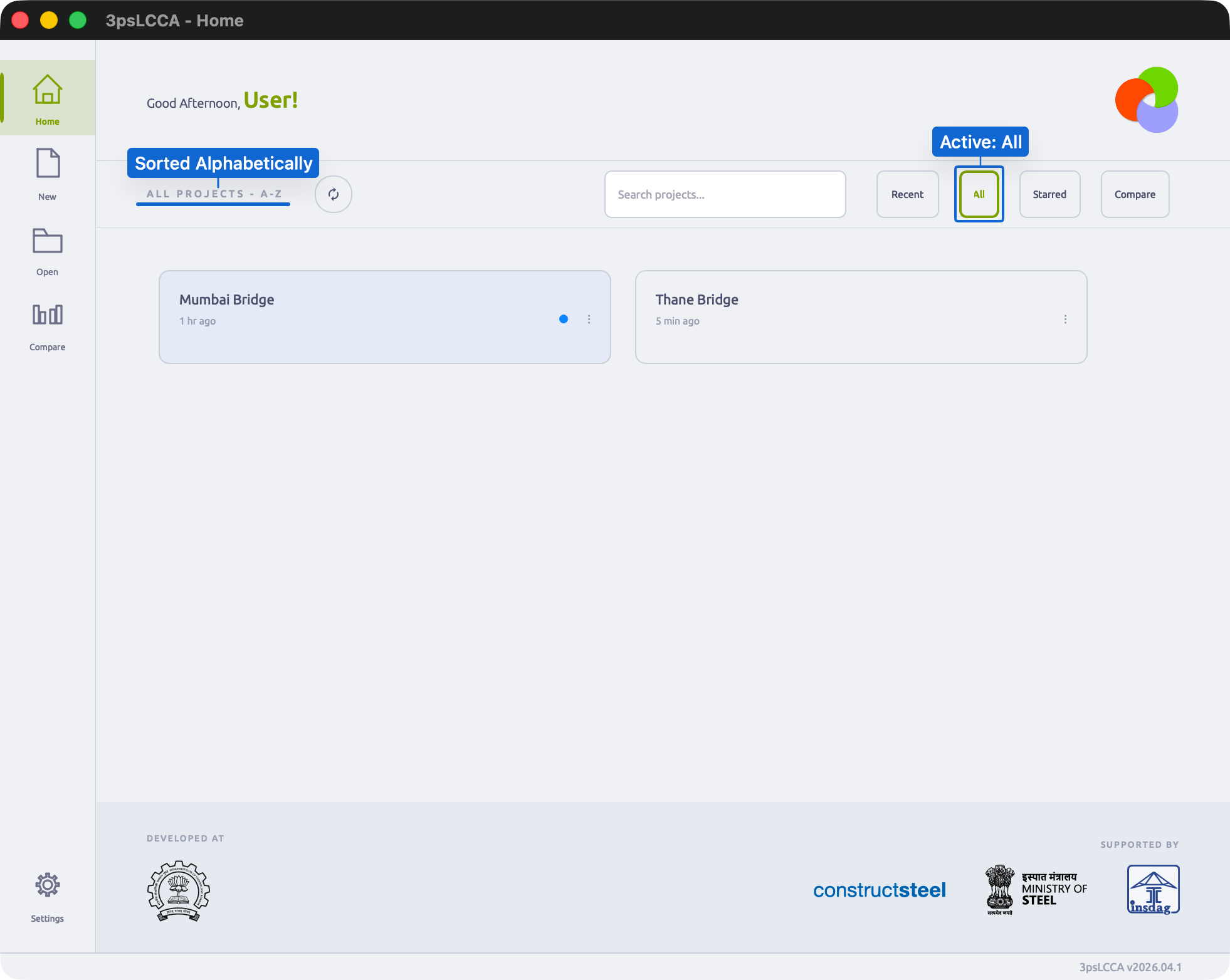This screenshot has width=1230, height=980.
Task: Click the blue status dot on Mumbai Bridge
Action: (564, 319)
